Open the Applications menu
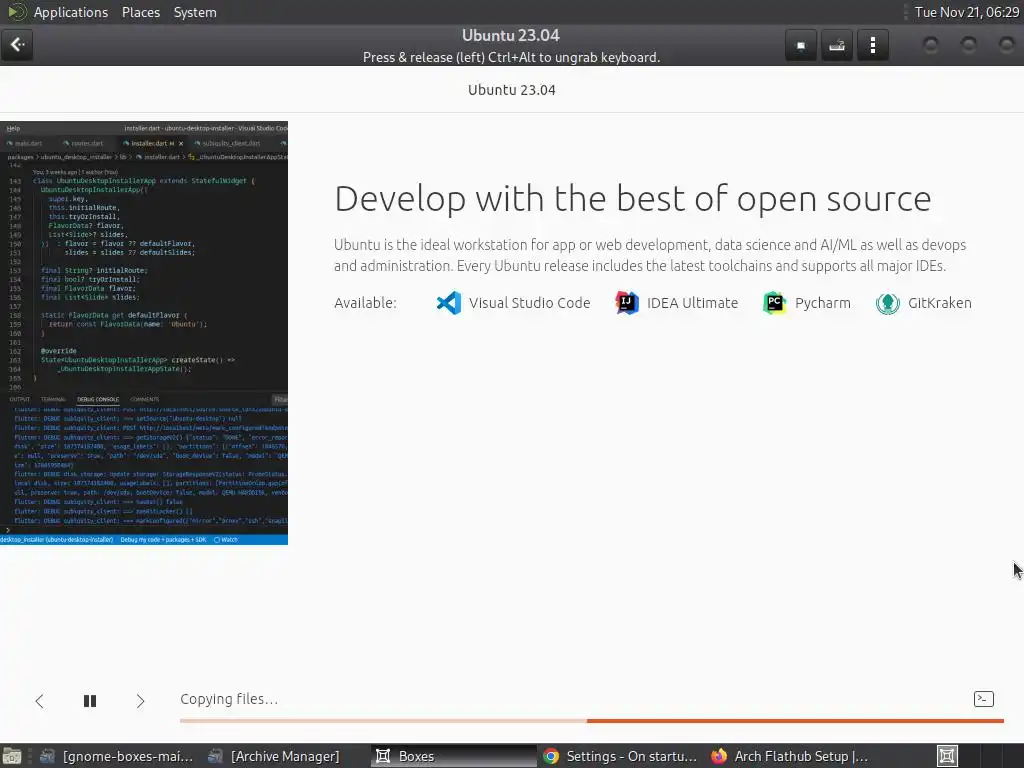1024x768 pixels. pyautogui.click(x=71, y=12)
